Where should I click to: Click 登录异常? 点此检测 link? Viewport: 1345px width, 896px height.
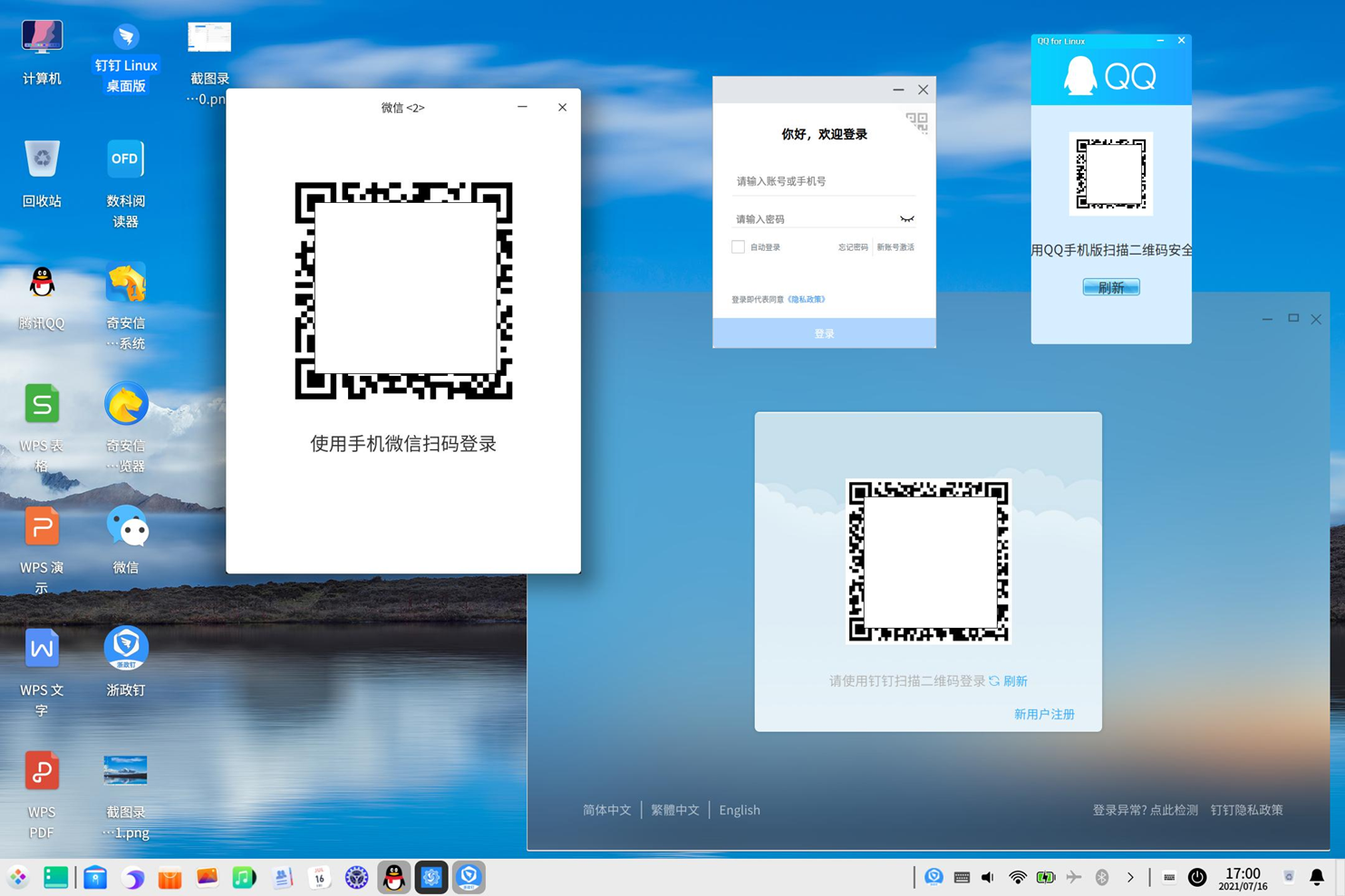click(1145, 810)
